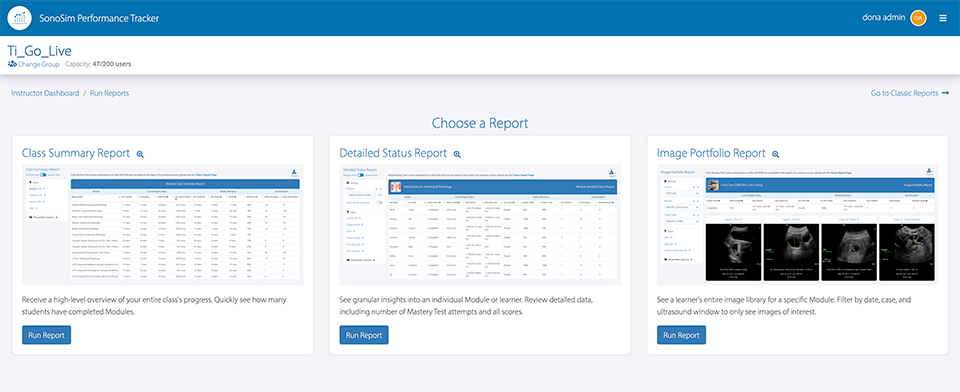Viewport: 960px width, 392px height.
Task: Click the SonoSim Performance Tracker title
Action: [x=99, y=18]
